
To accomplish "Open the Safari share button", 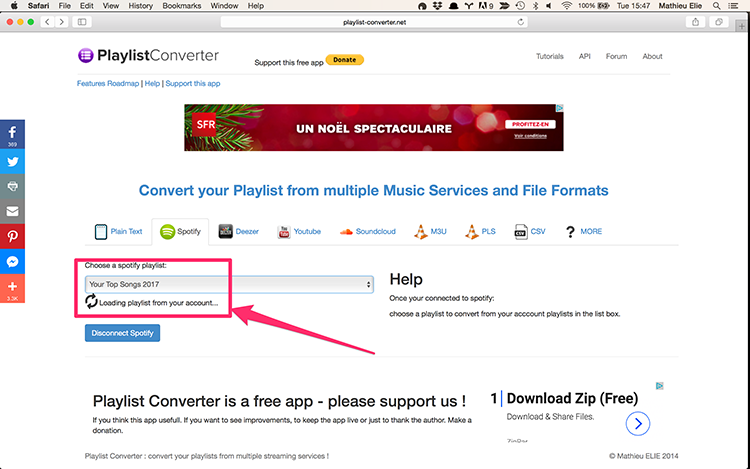I will 695,22.
